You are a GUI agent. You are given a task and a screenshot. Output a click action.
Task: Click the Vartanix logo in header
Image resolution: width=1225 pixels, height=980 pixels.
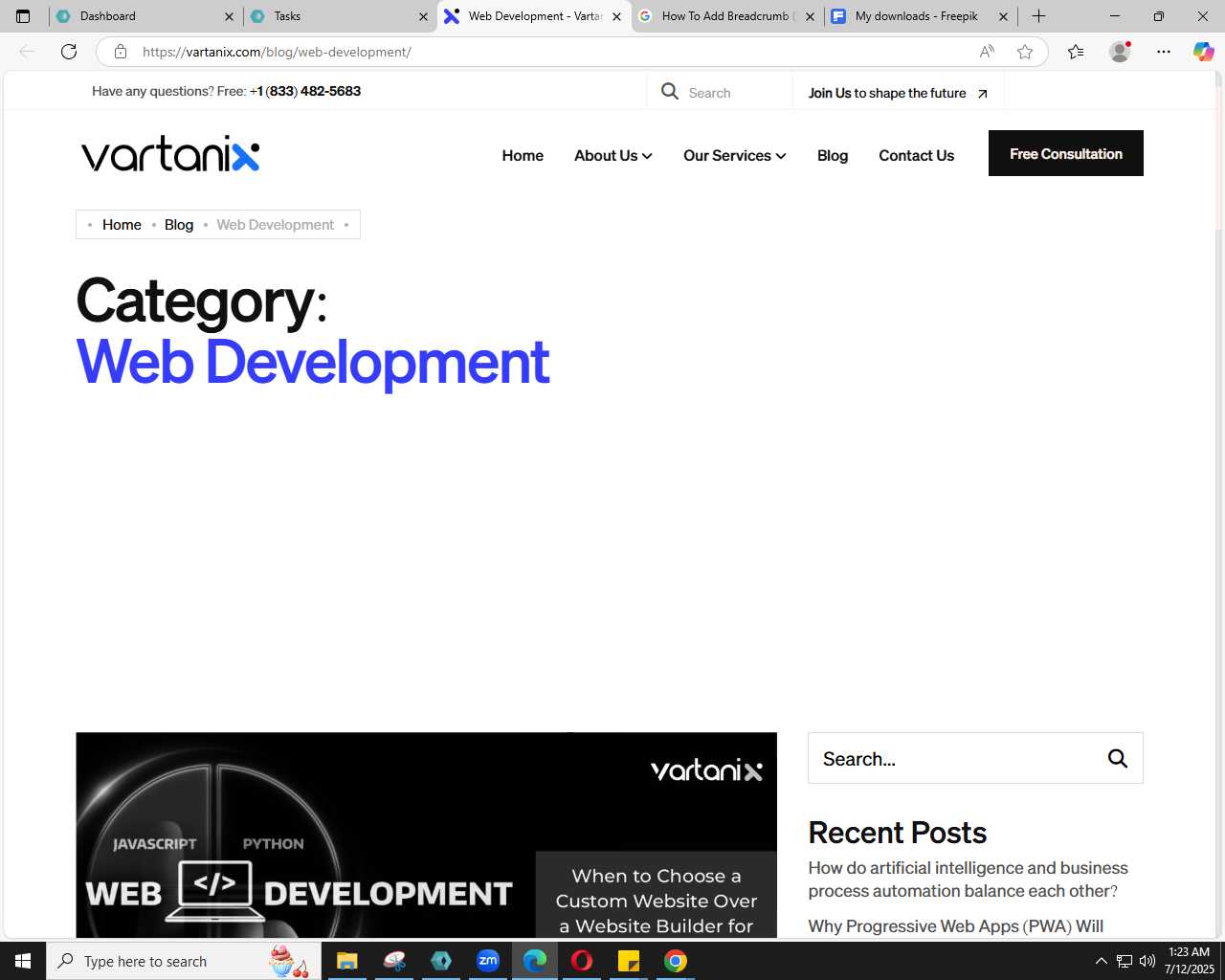click(x=170, y=154)
